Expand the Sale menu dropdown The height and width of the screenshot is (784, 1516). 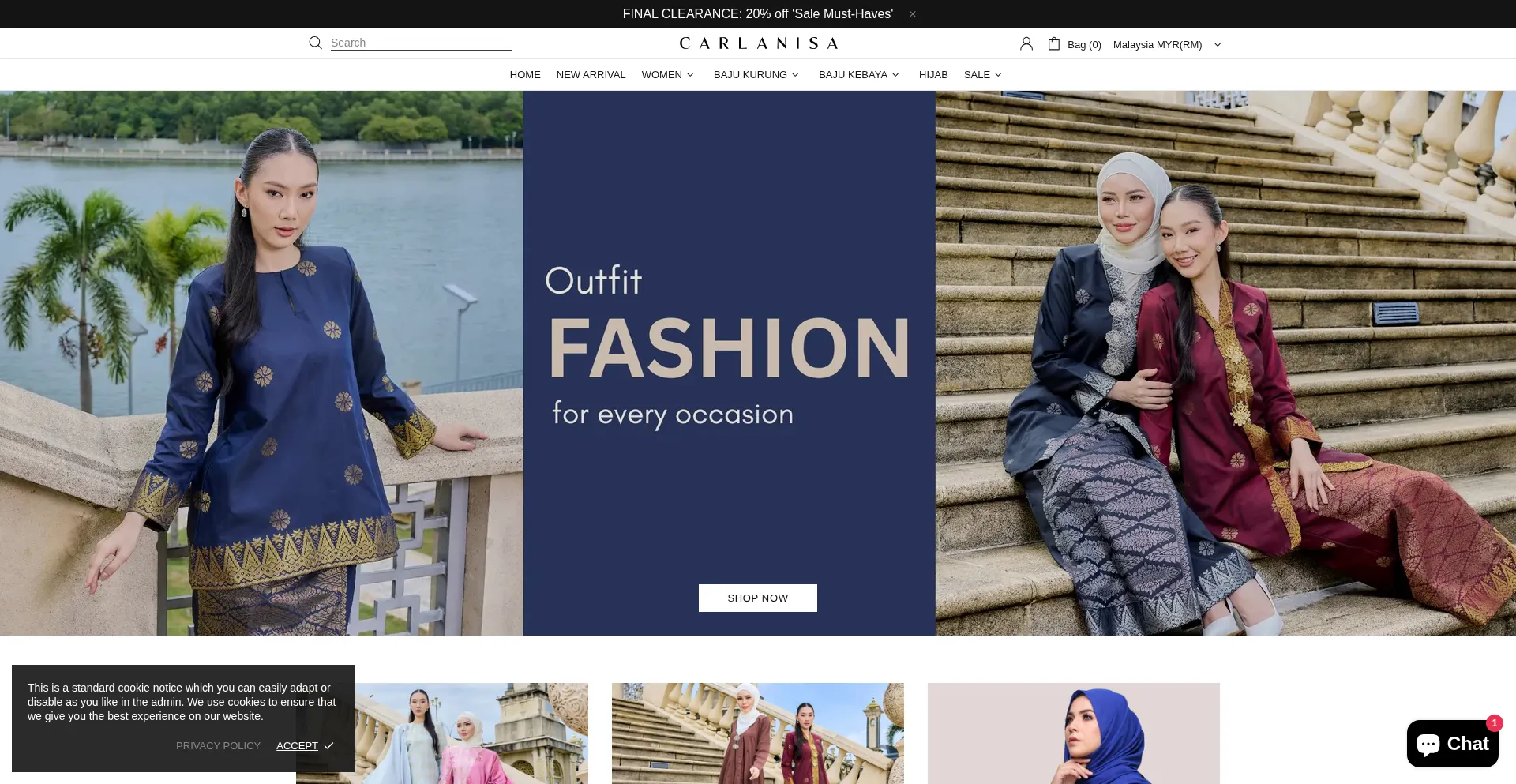[x=982, y=75]
